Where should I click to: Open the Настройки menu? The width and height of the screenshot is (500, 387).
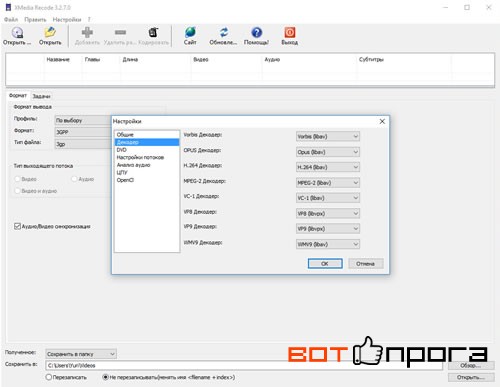67,19
